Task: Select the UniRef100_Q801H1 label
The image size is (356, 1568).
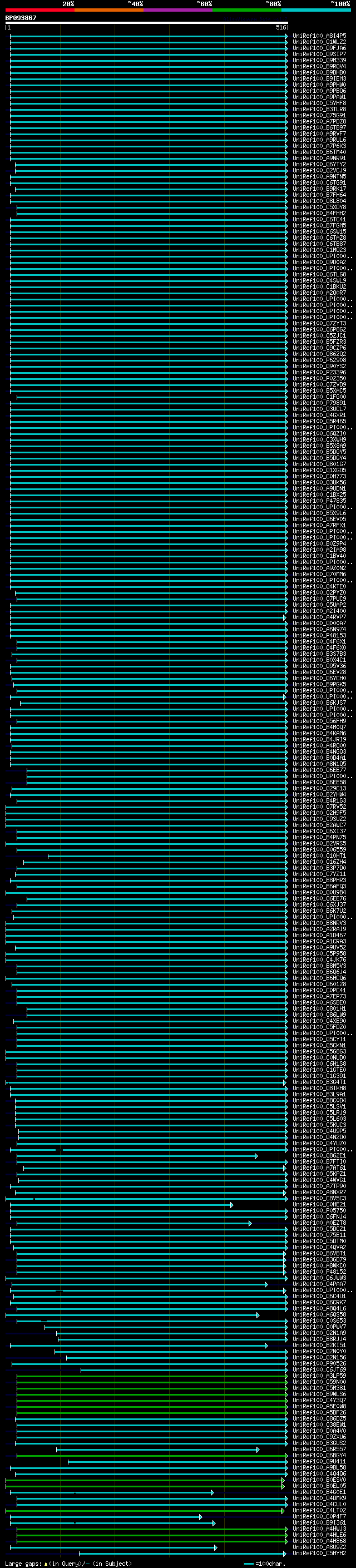Action: click(x=319, y=1008)
